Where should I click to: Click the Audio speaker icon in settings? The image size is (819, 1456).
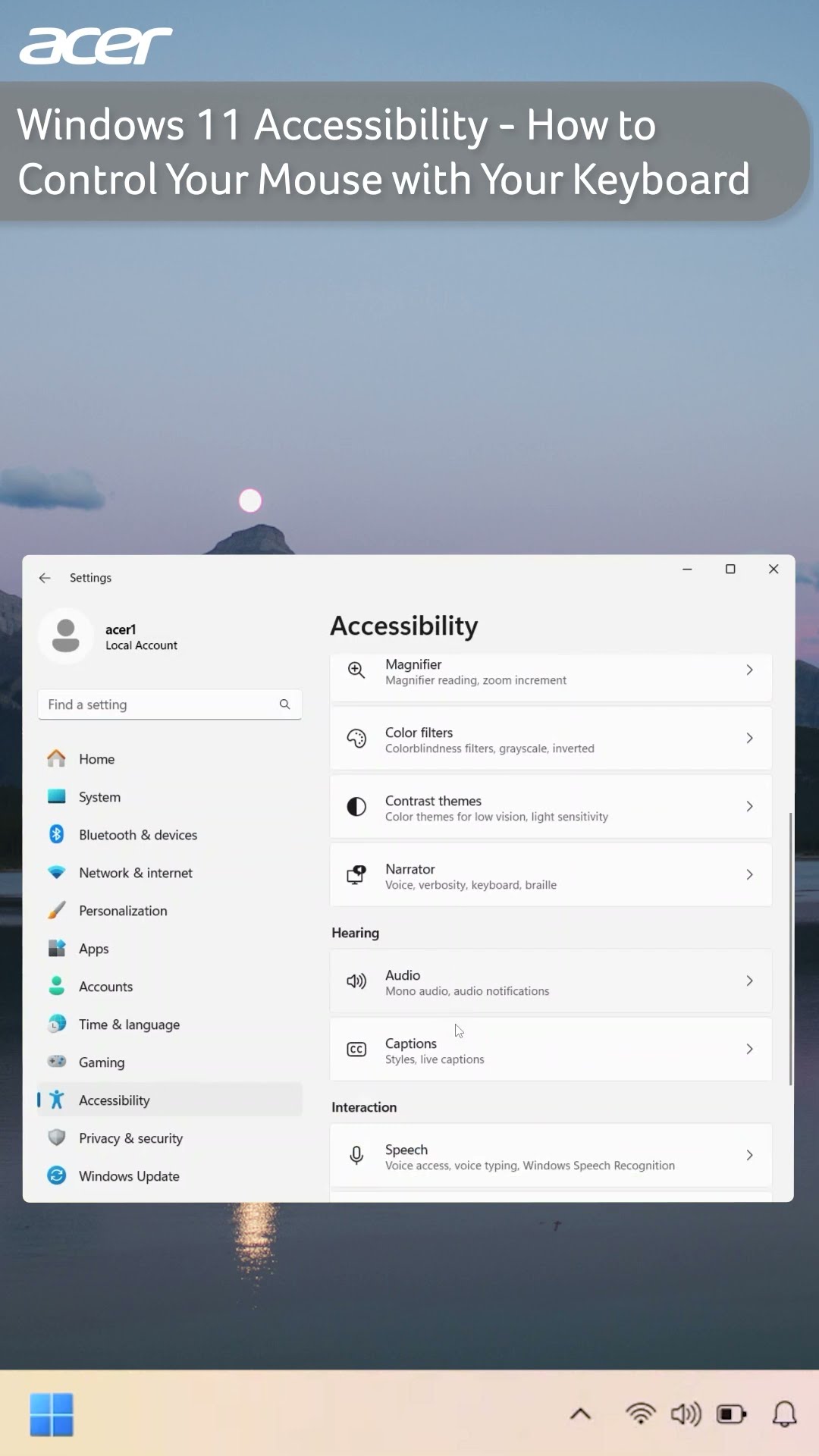356,981
